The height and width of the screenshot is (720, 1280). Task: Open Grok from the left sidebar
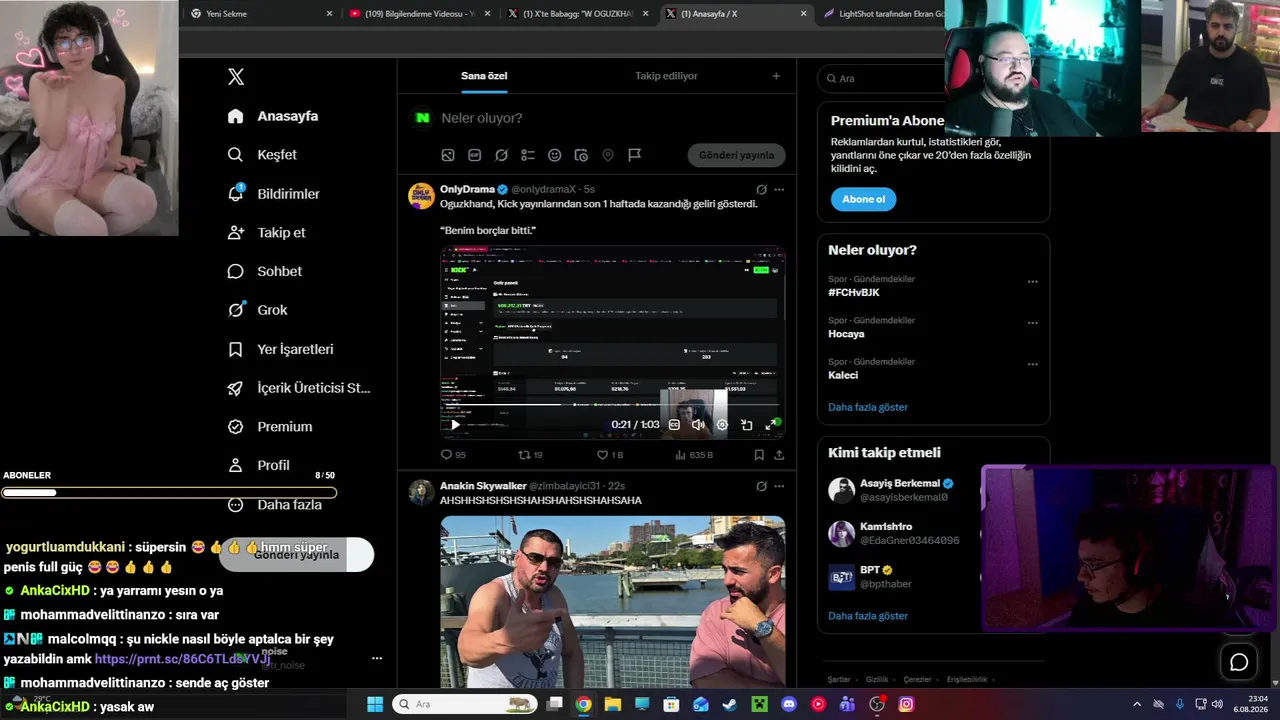[257, 310]
